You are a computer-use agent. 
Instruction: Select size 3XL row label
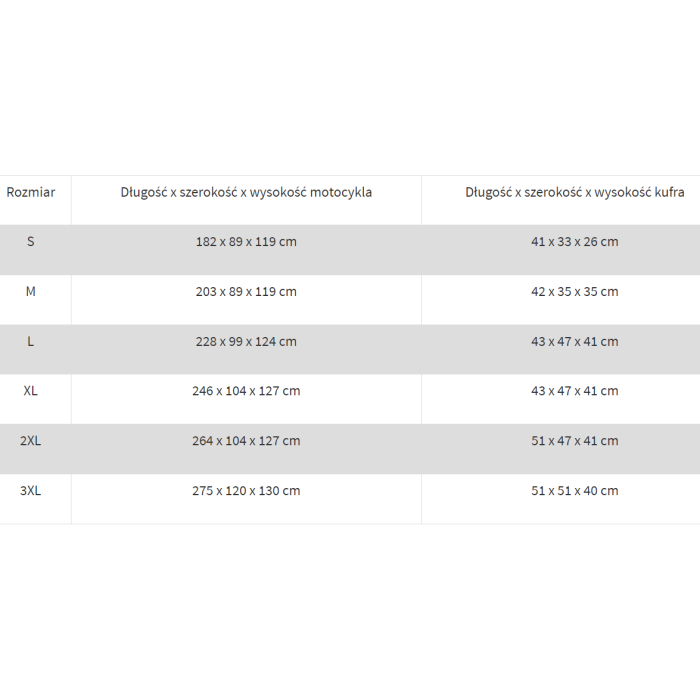(30, 491)
